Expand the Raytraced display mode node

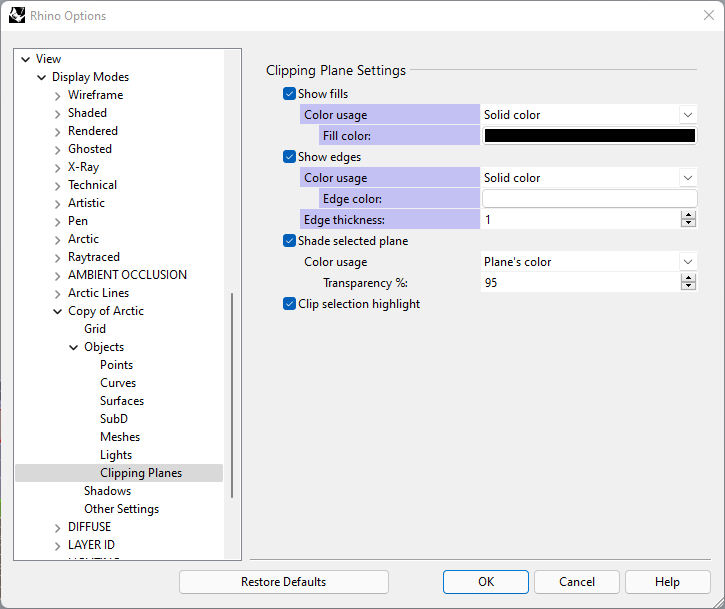[x=57, y=258]
